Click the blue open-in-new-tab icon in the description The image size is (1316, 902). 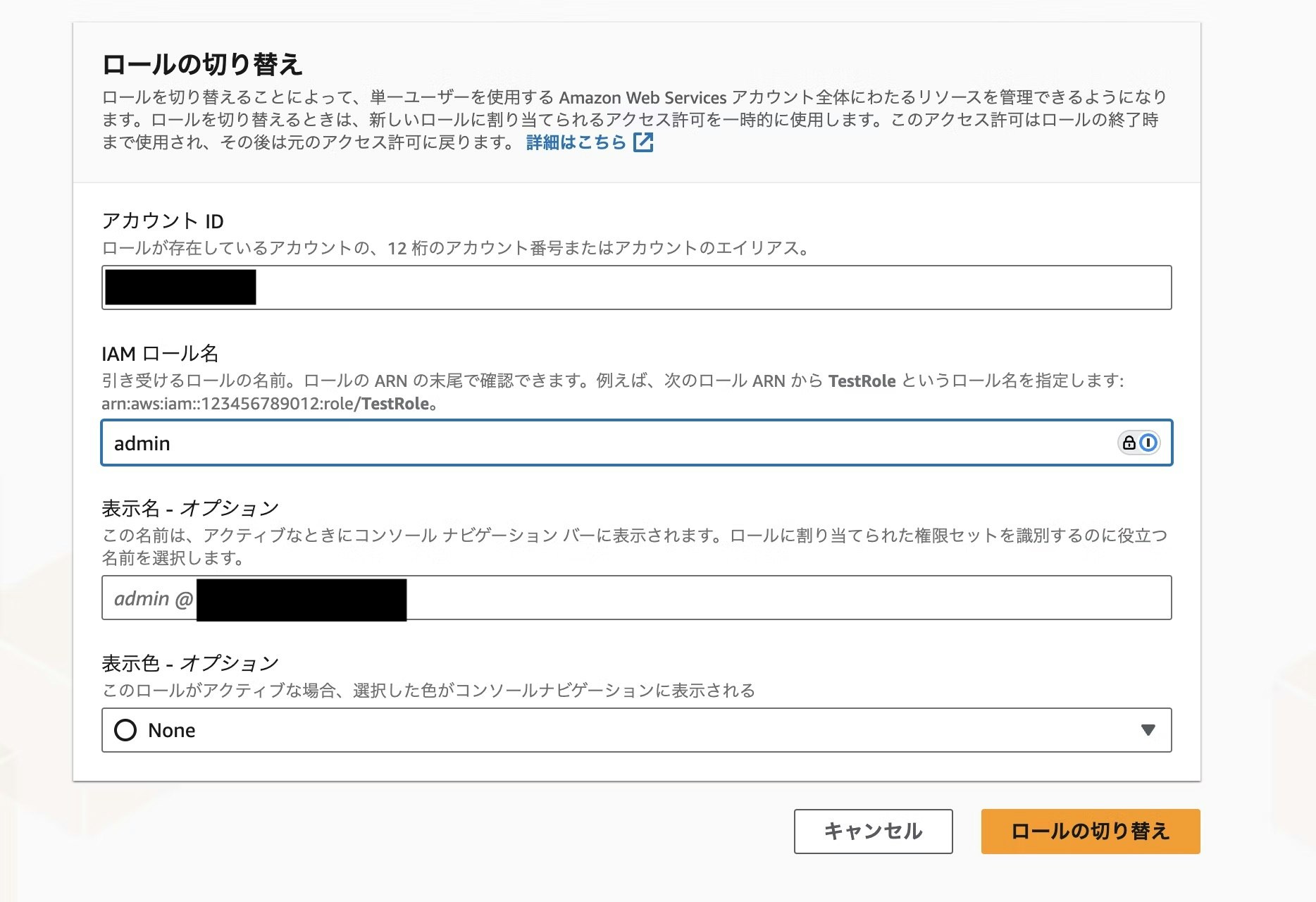pos(644,143)
